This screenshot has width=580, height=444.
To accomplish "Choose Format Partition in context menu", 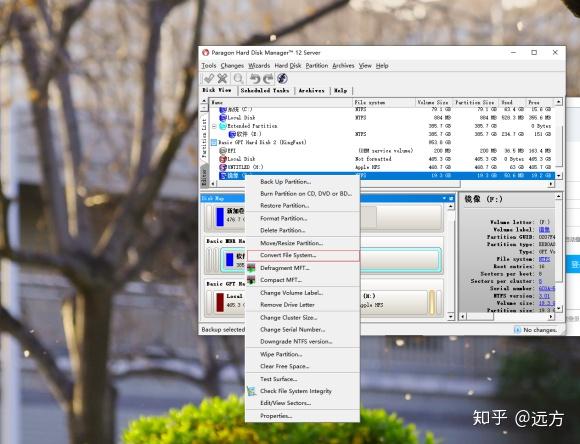I will (x=302, y=218).
